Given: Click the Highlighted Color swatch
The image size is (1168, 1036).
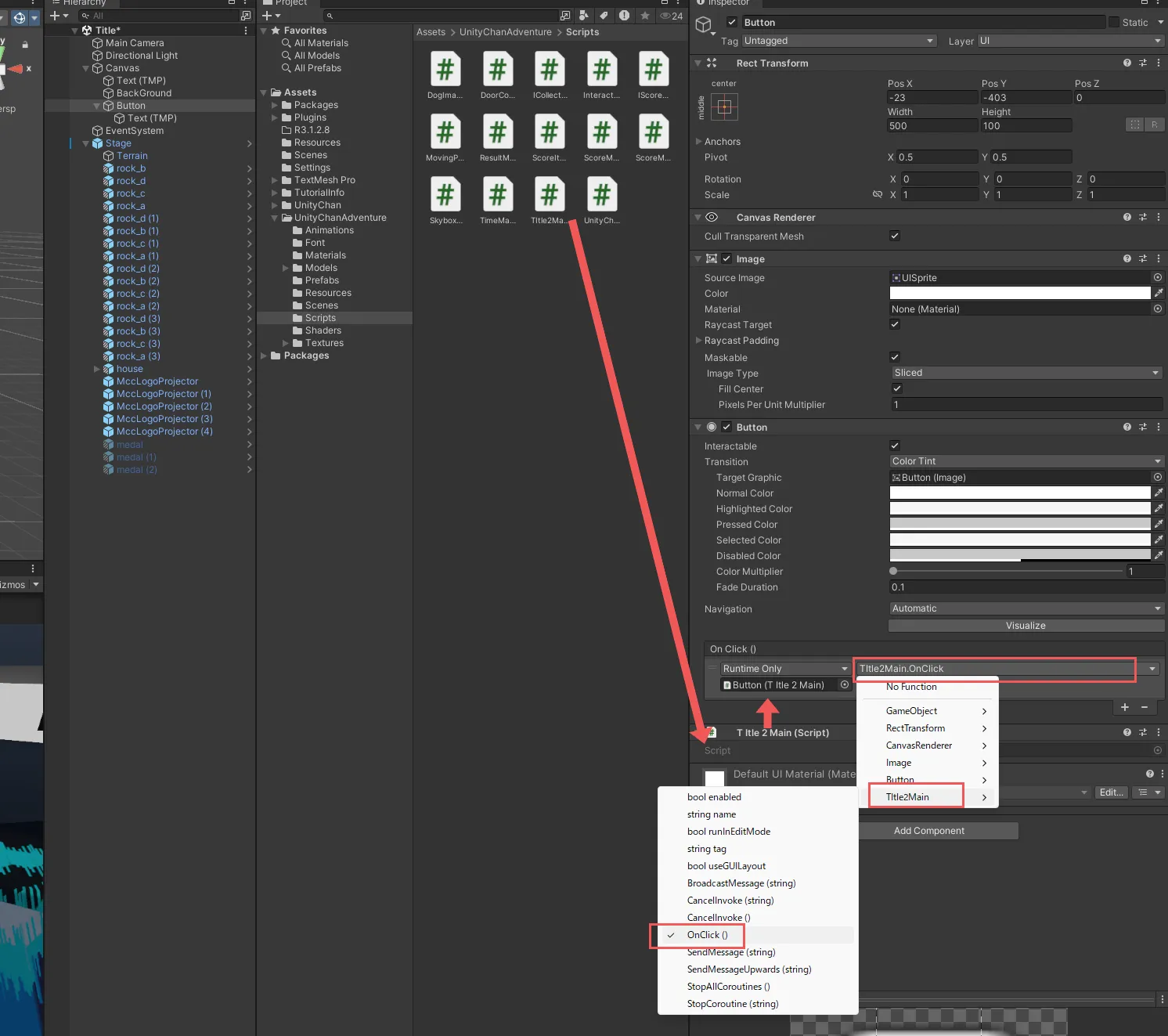Looking at the screenshot, I should 1019,509.
